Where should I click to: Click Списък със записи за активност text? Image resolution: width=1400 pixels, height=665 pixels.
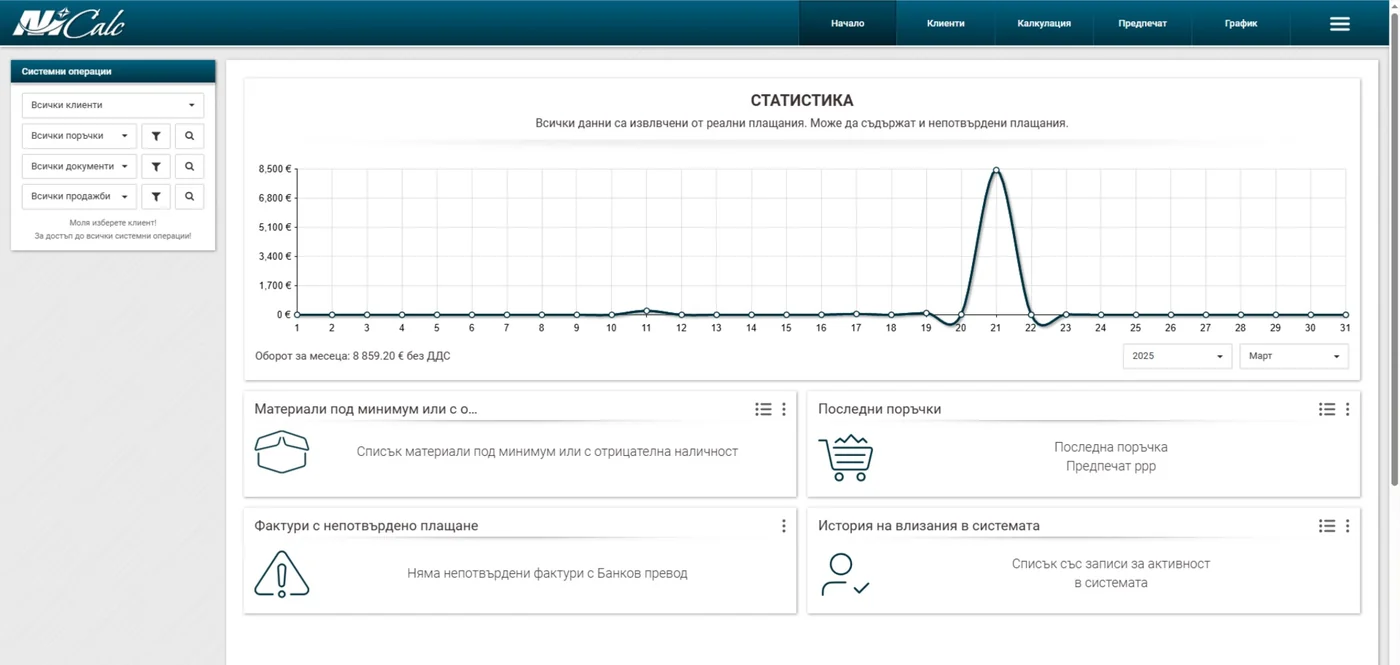point(1111,573)
